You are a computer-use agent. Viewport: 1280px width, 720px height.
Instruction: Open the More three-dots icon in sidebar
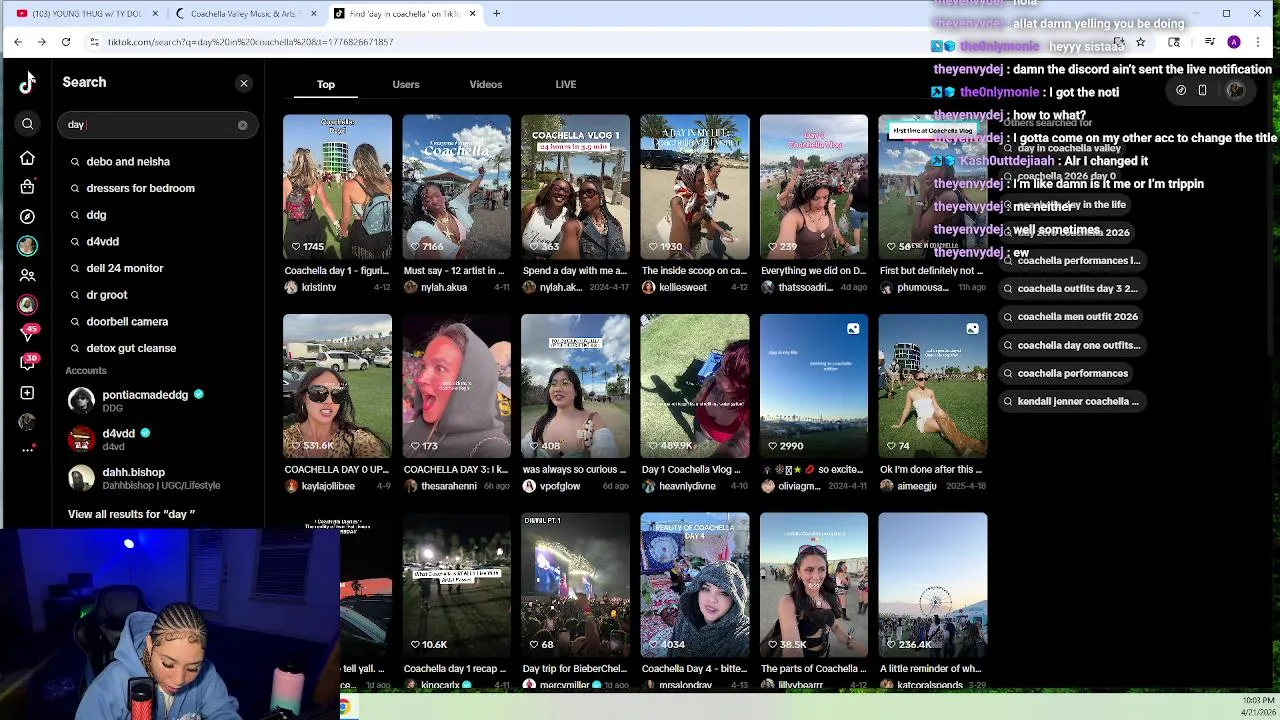27,450
